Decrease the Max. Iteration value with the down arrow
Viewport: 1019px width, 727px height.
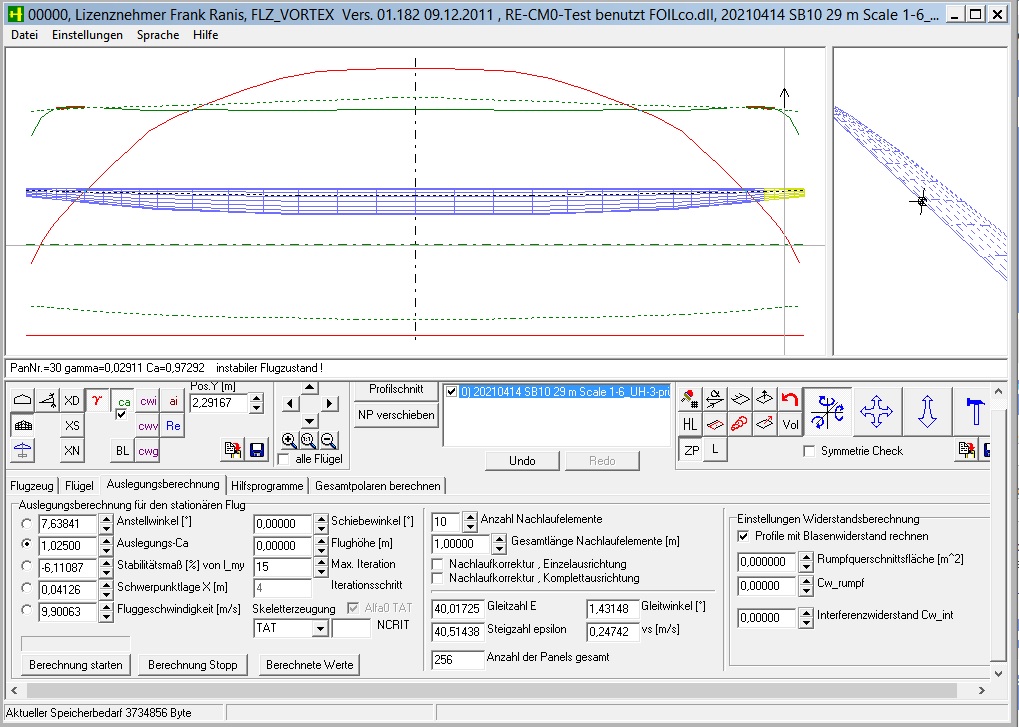coord(320,570)
